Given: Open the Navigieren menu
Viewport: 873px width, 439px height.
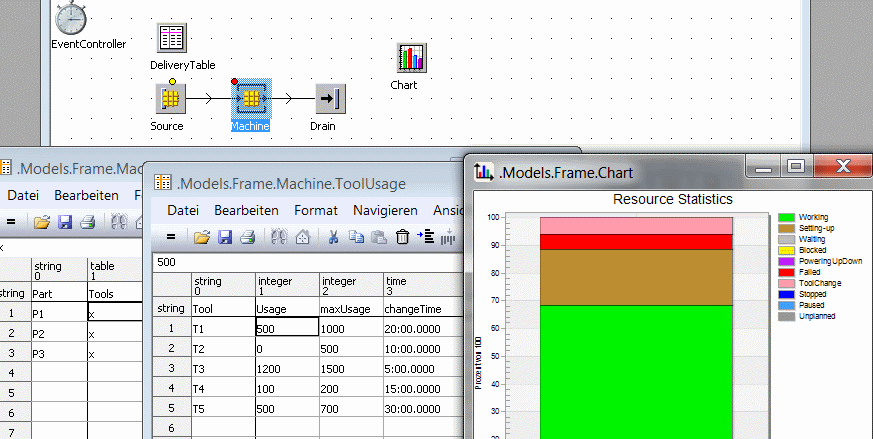Looking at the screenshot, I should (385, 211).
